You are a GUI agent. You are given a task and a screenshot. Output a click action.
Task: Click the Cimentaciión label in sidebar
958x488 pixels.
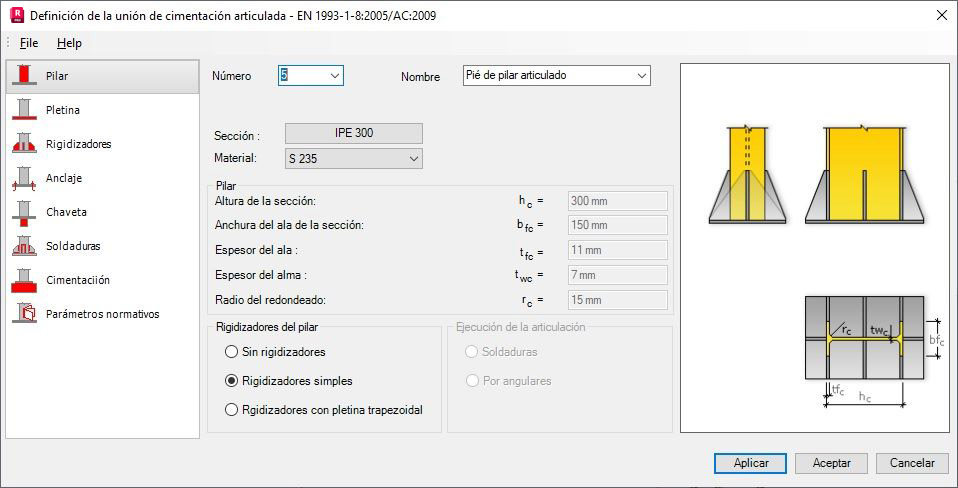click(x=78, y=280)
